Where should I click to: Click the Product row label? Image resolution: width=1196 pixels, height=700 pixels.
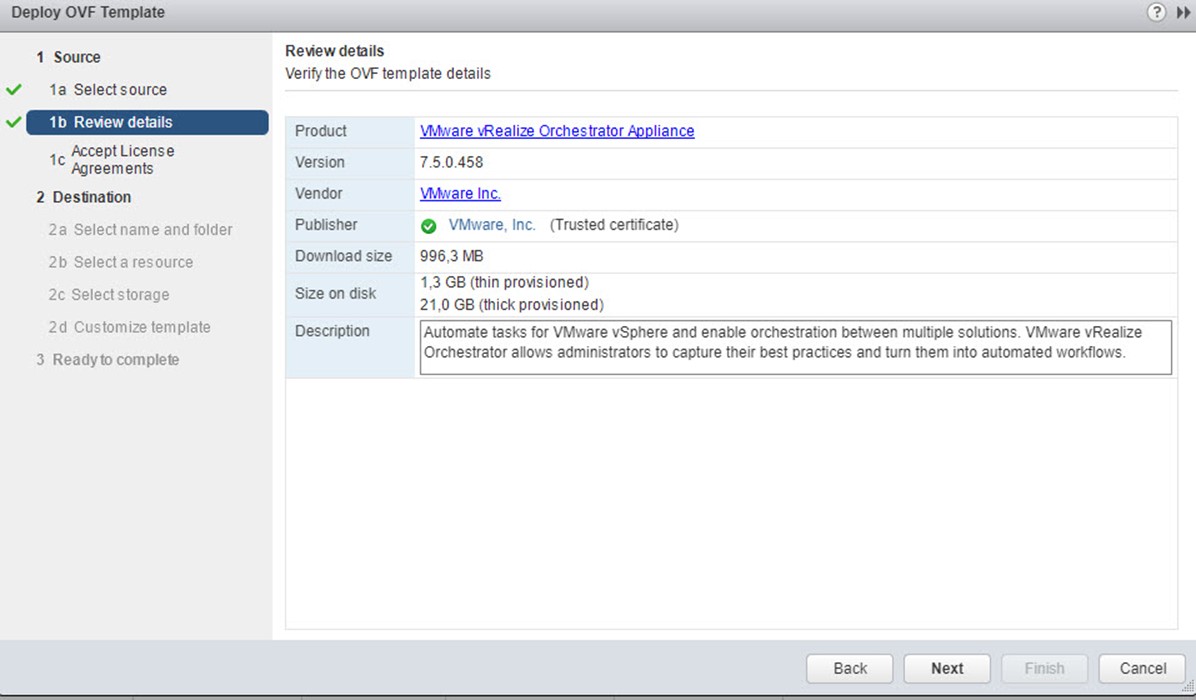(x=320, y=131)
